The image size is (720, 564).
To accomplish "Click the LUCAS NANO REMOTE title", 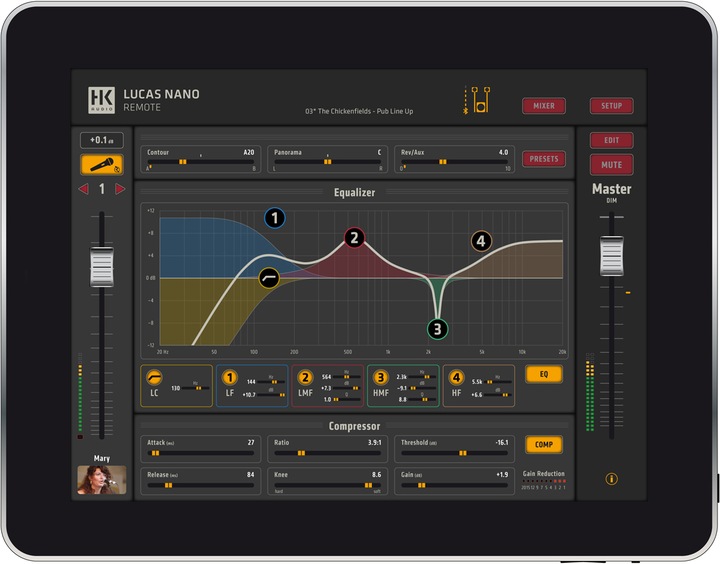I will pos(161,100).
